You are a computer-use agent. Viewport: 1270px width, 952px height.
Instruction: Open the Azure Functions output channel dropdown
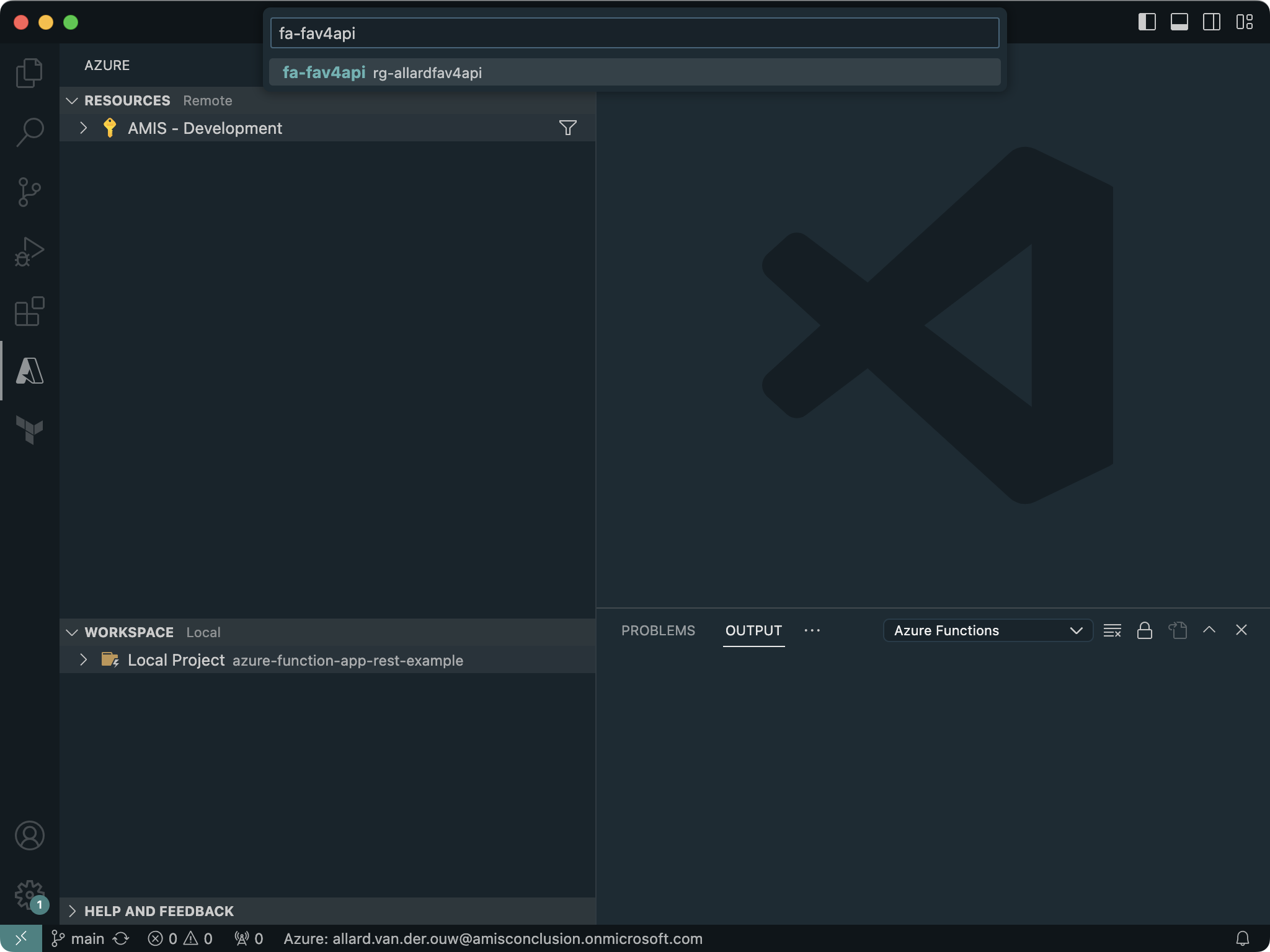(987, 631)
